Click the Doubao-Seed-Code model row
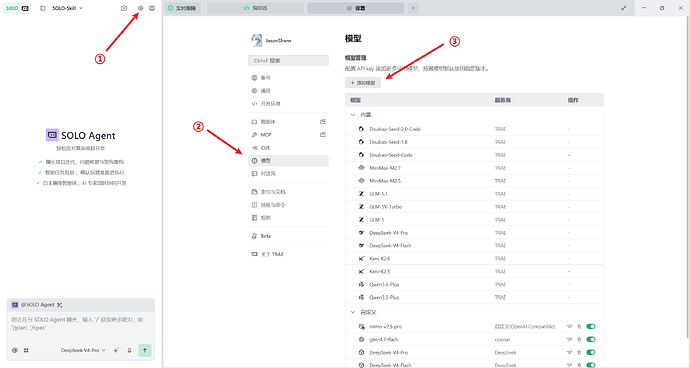The width and height of the screenshot is (690, 368). pyautogui.click(x=474, y=155)
